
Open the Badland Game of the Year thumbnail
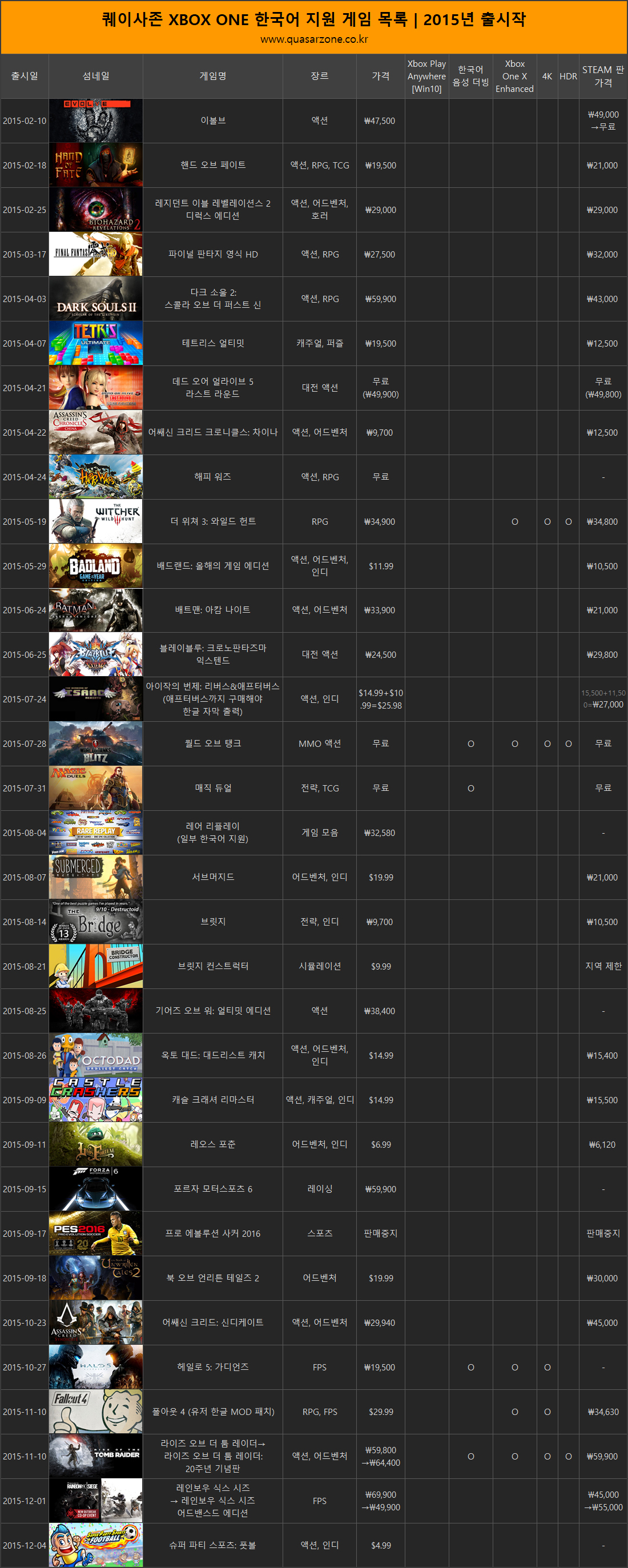tap(96, 565)
